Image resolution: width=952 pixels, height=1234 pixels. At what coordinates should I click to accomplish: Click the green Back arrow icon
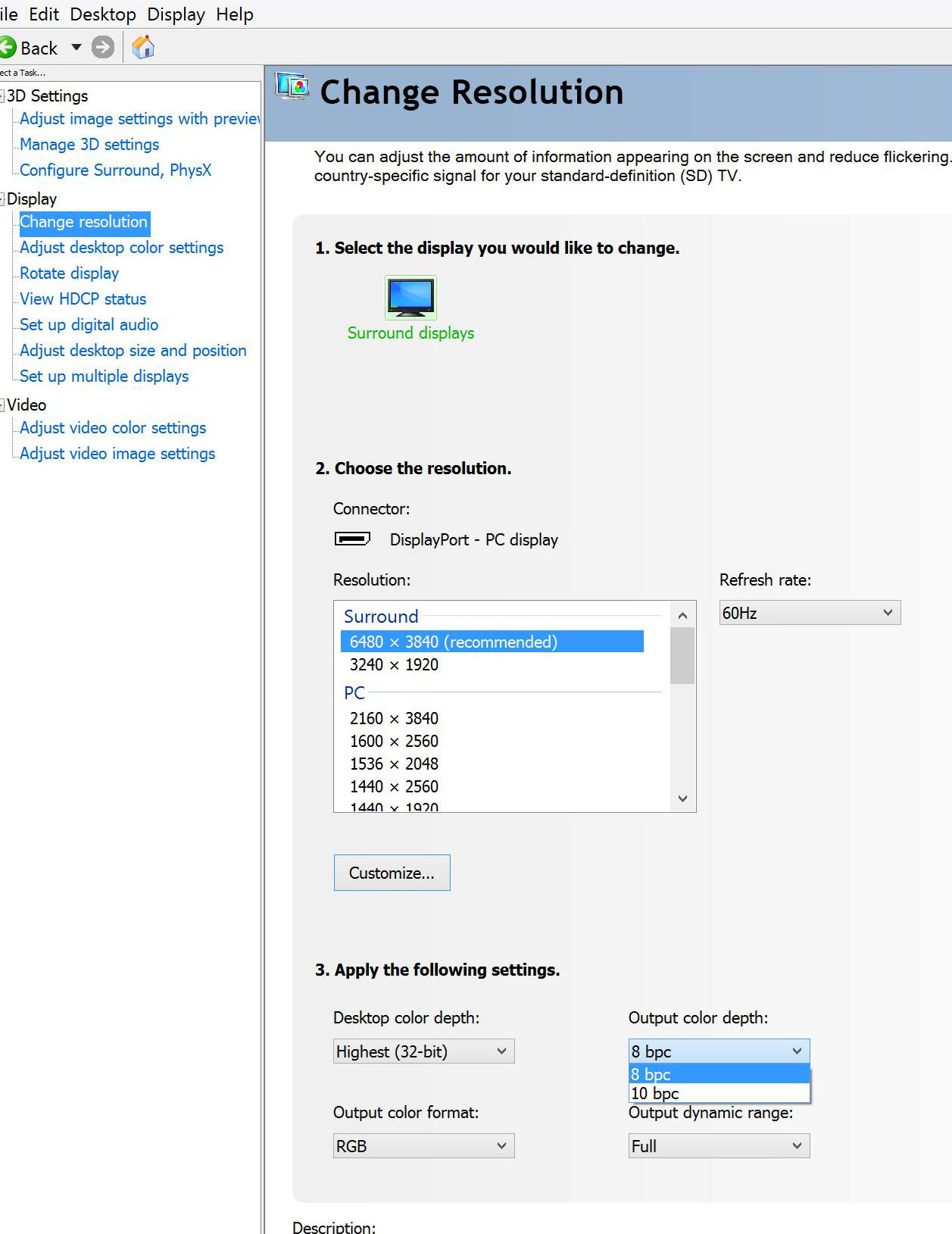[x=7, y=48]
